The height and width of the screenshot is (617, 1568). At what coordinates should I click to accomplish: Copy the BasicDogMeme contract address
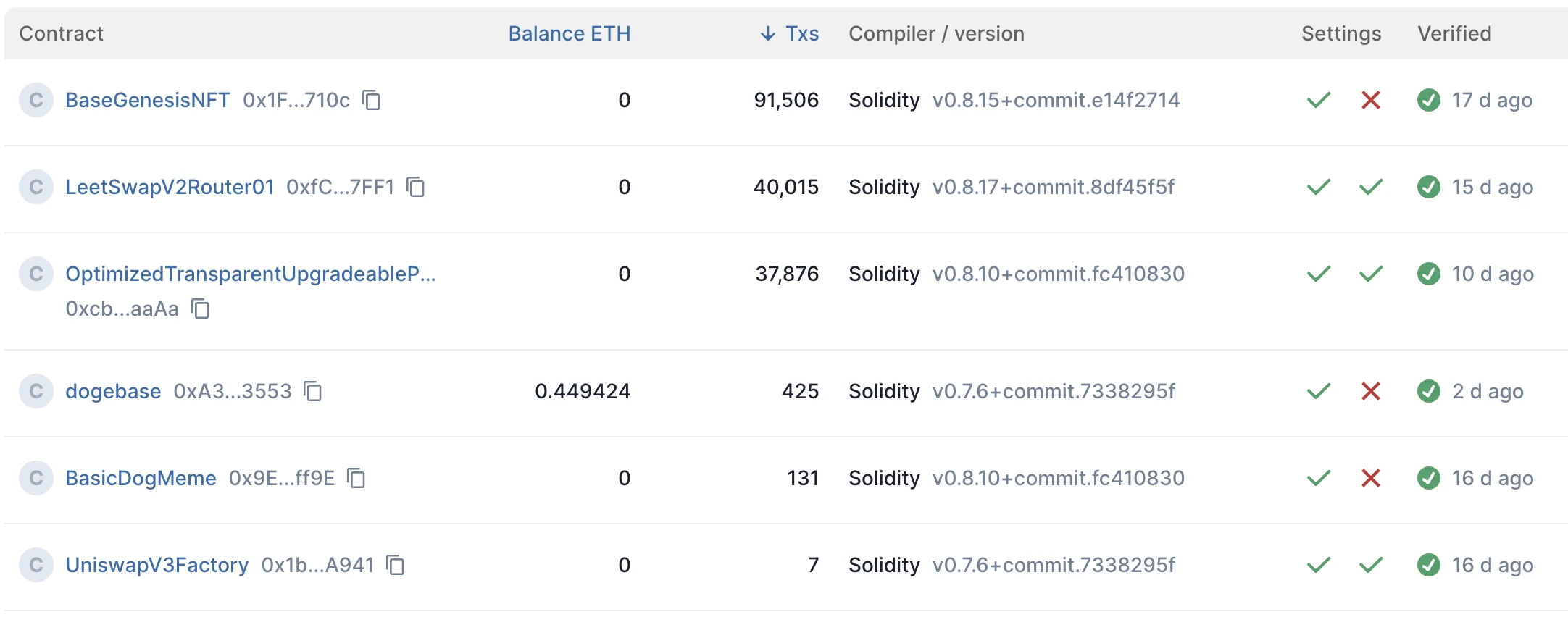pyautogui.click(x=356, y=478)
